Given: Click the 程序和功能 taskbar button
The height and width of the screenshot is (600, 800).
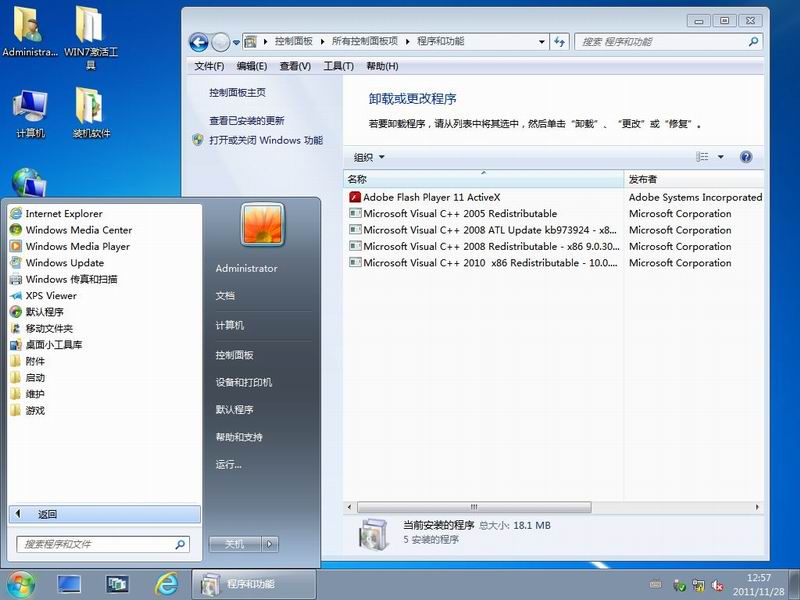Looking at the screenshot, I should click(254, 584).
